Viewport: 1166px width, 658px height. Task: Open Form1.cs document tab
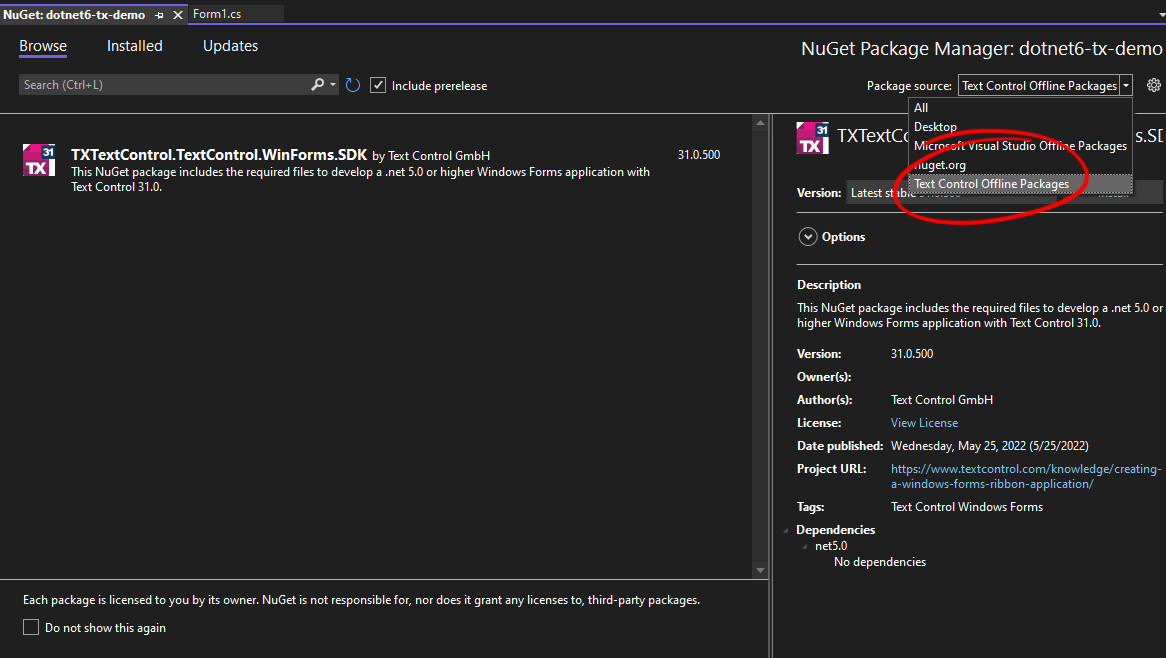click(x=217, y=14)
